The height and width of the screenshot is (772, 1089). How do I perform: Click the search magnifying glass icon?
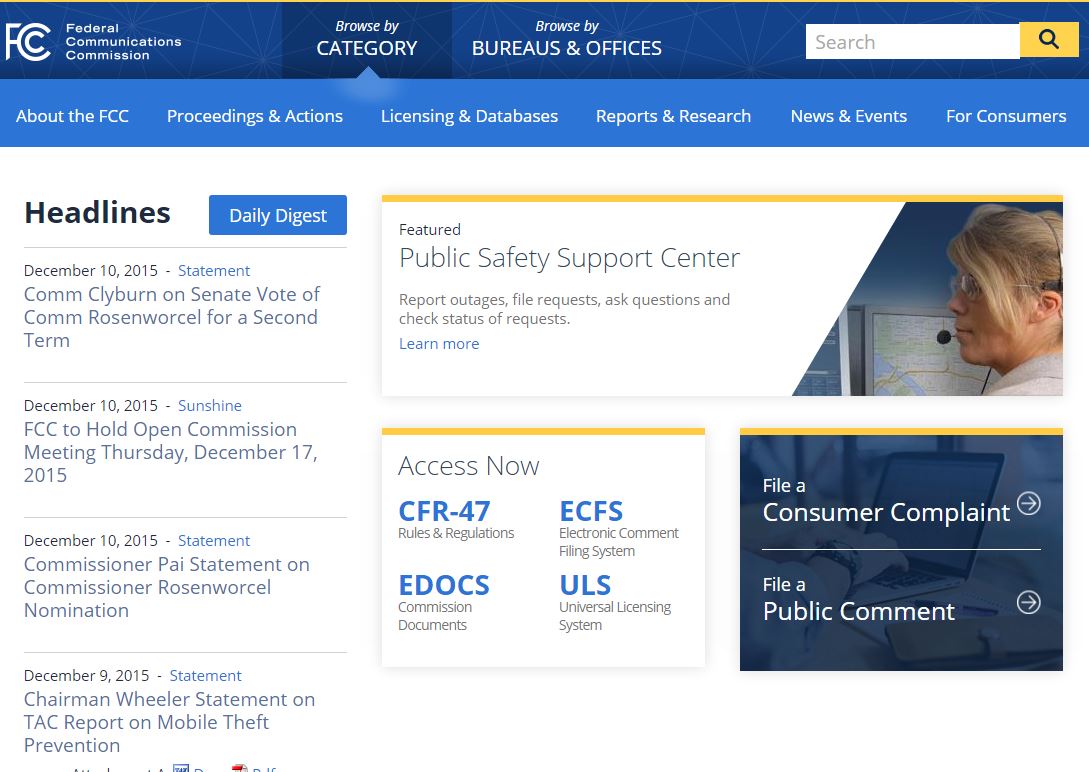(1048, 41)
